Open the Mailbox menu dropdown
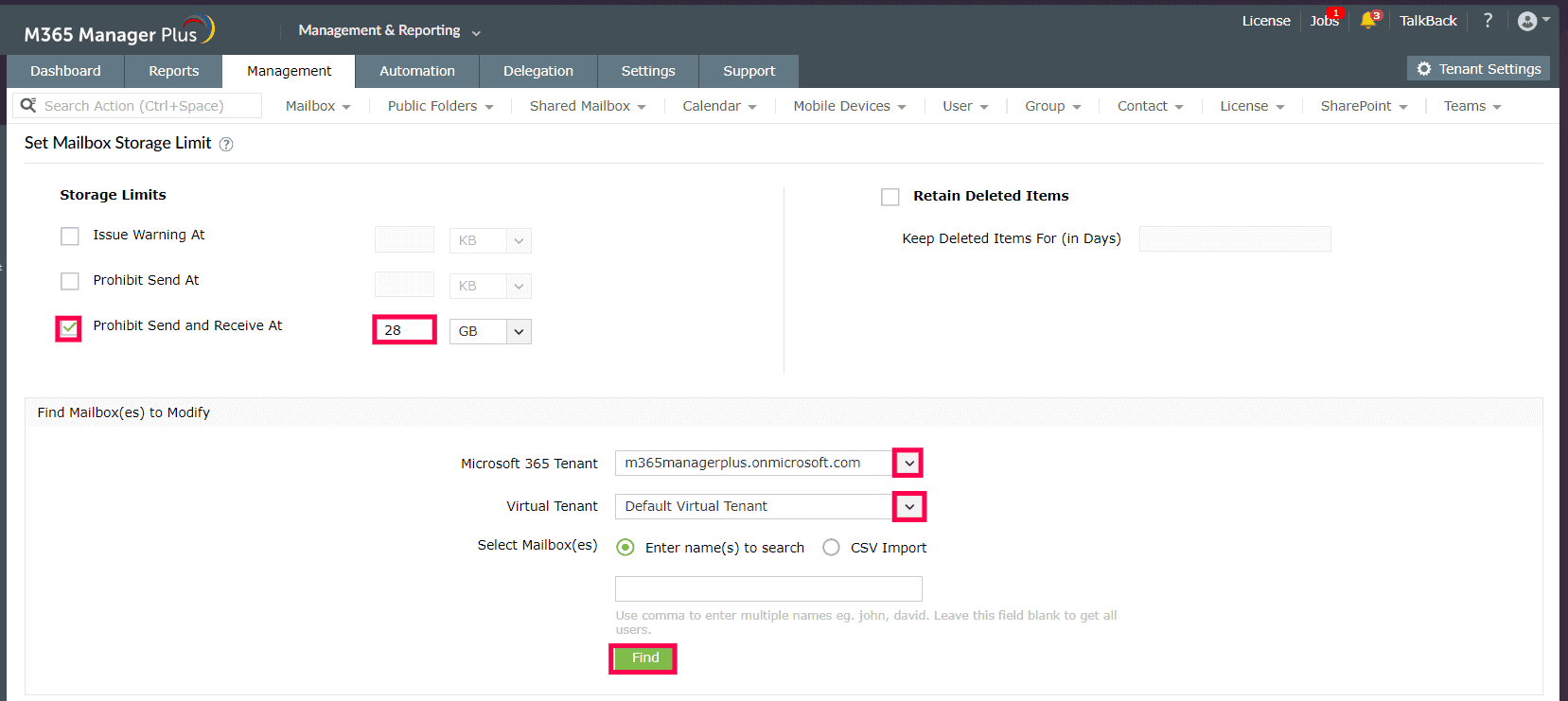Screen dimensions: 1568x701 point(318,106)
